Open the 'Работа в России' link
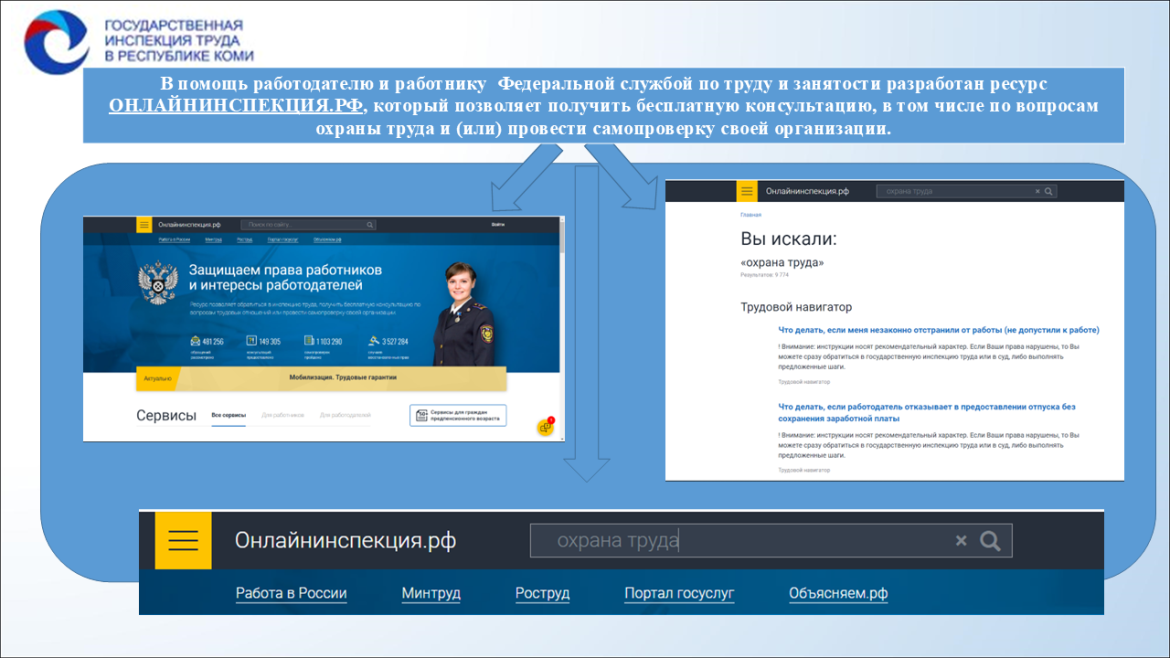The height and width of the screenshot is (658, 1170). click(291, 593)
